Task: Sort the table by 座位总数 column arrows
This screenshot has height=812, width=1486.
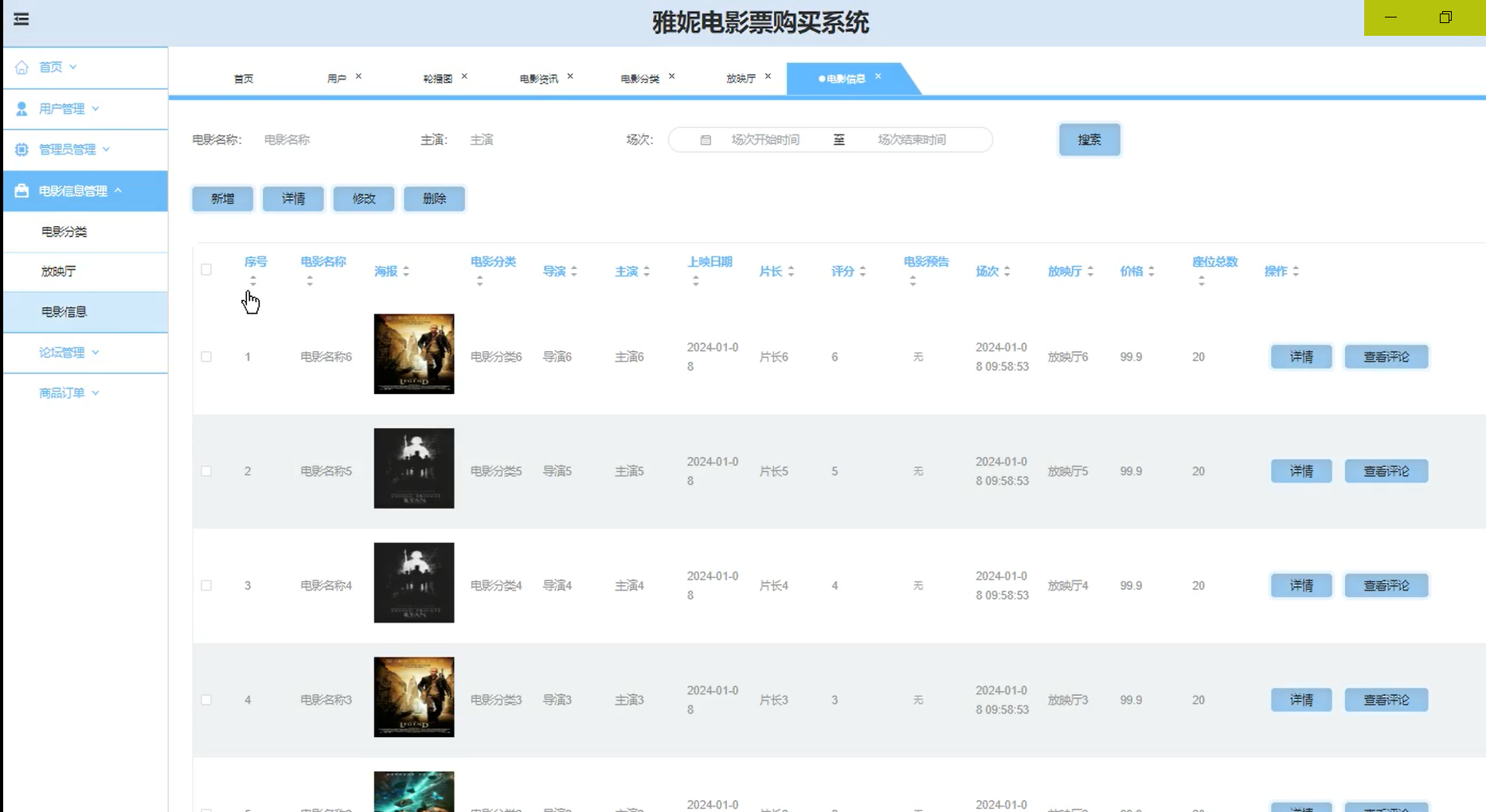Action: (x=1202, y=281)
